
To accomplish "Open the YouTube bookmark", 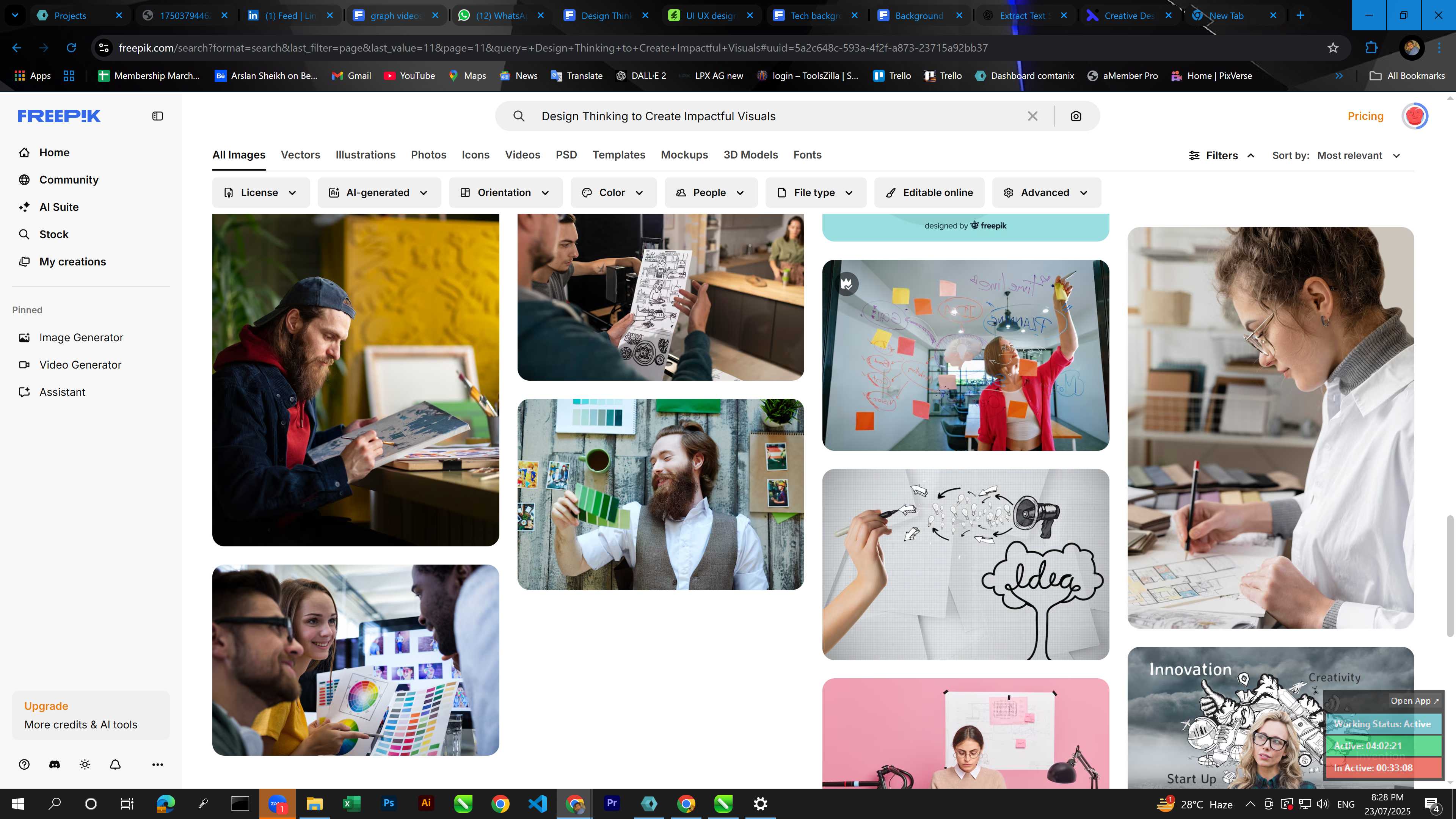I will point(409,76).
